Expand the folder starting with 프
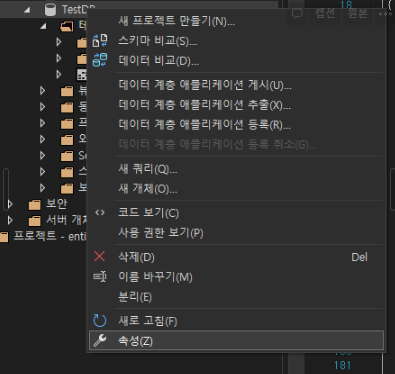The width and height of the screenshot is (395, 374). pos(43,123)
